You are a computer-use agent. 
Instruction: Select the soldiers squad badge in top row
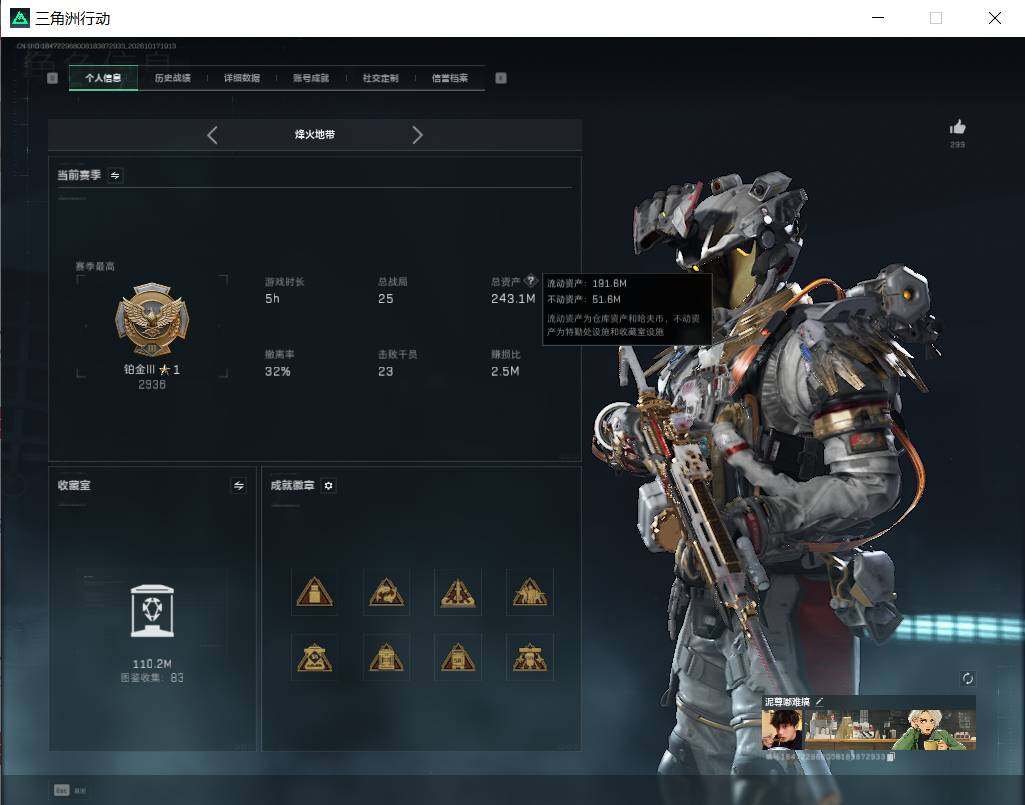click(x=529, y=592)
